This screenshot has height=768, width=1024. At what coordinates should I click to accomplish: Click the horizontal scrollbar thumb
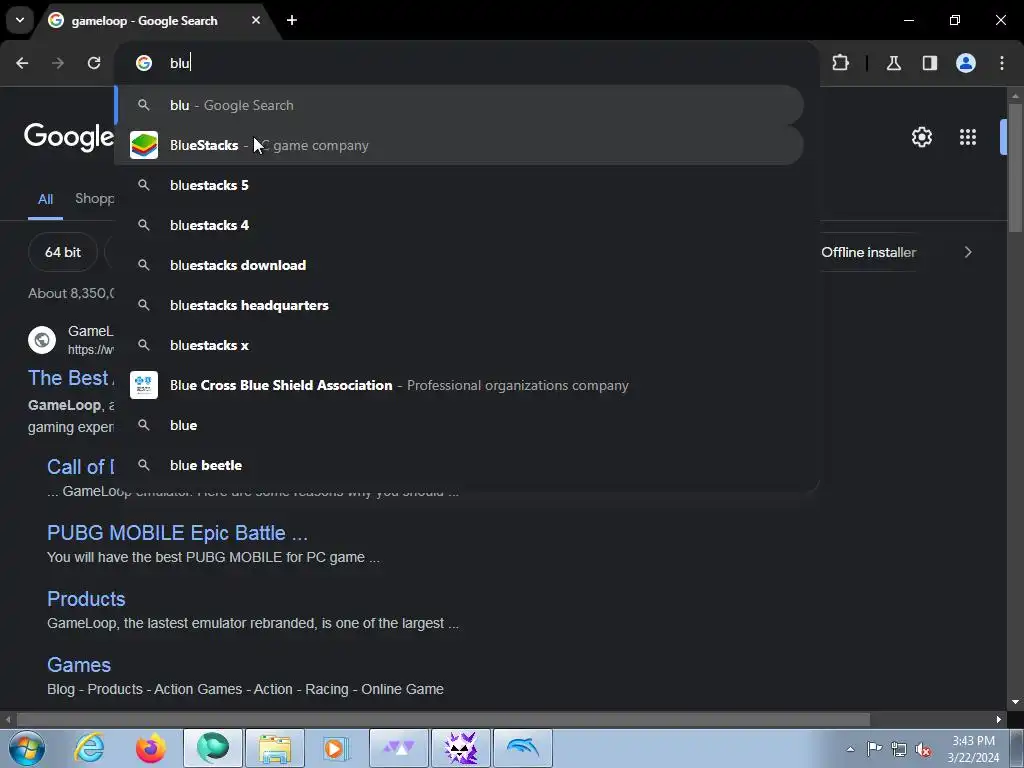tap(443, 719)
